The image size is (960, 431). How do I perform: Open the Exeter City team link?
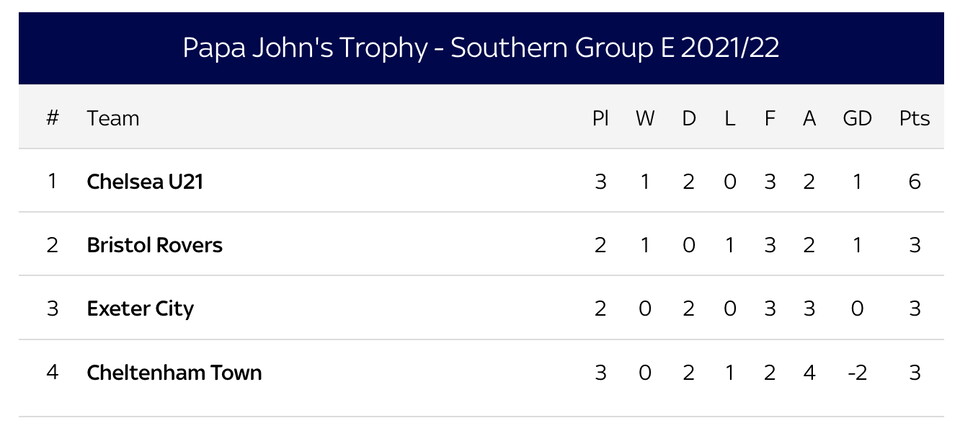tap(140, 309)
